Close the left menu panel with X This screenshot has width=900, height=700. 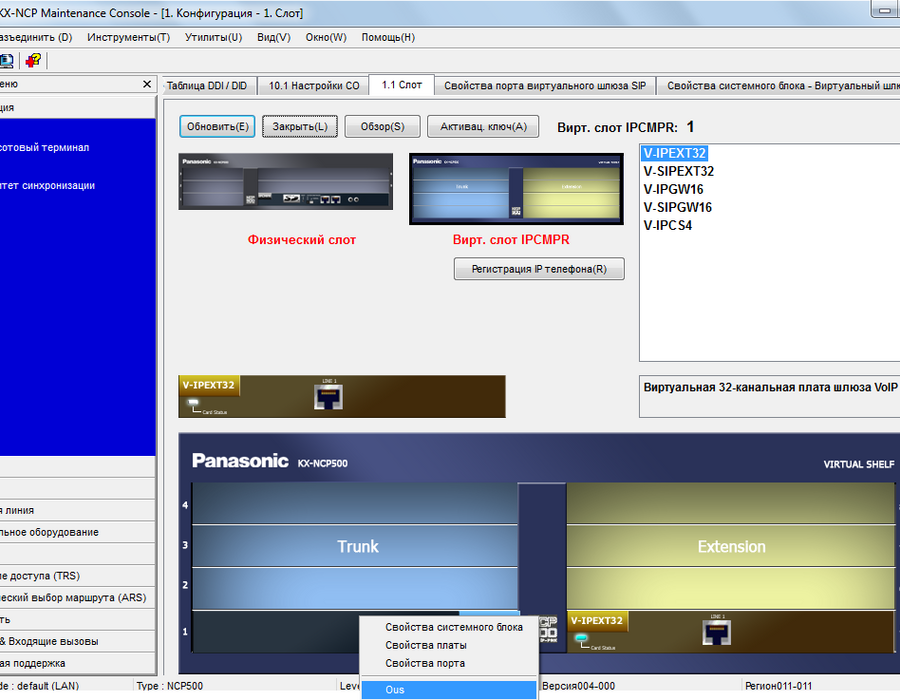pos(147,84)
